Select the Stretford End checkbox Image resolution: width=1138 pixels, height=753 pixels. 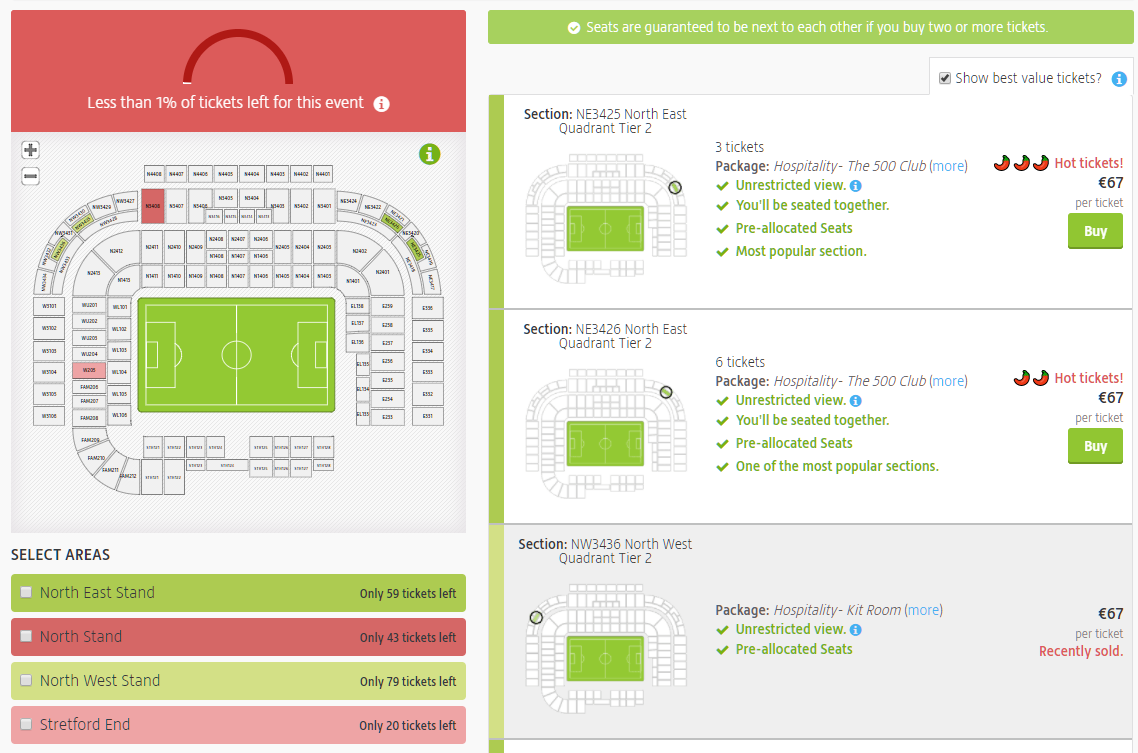point(27,724)
